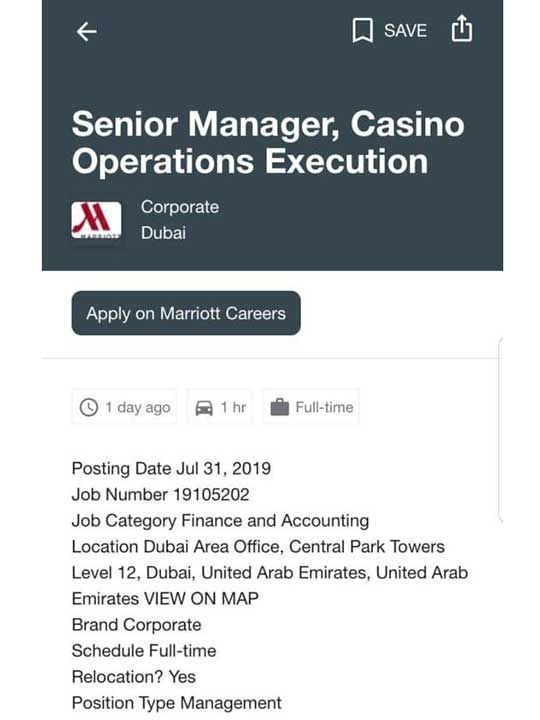Click Apply on Marriott Careers button
Screen dimensions: 540x720
[186, 313]
